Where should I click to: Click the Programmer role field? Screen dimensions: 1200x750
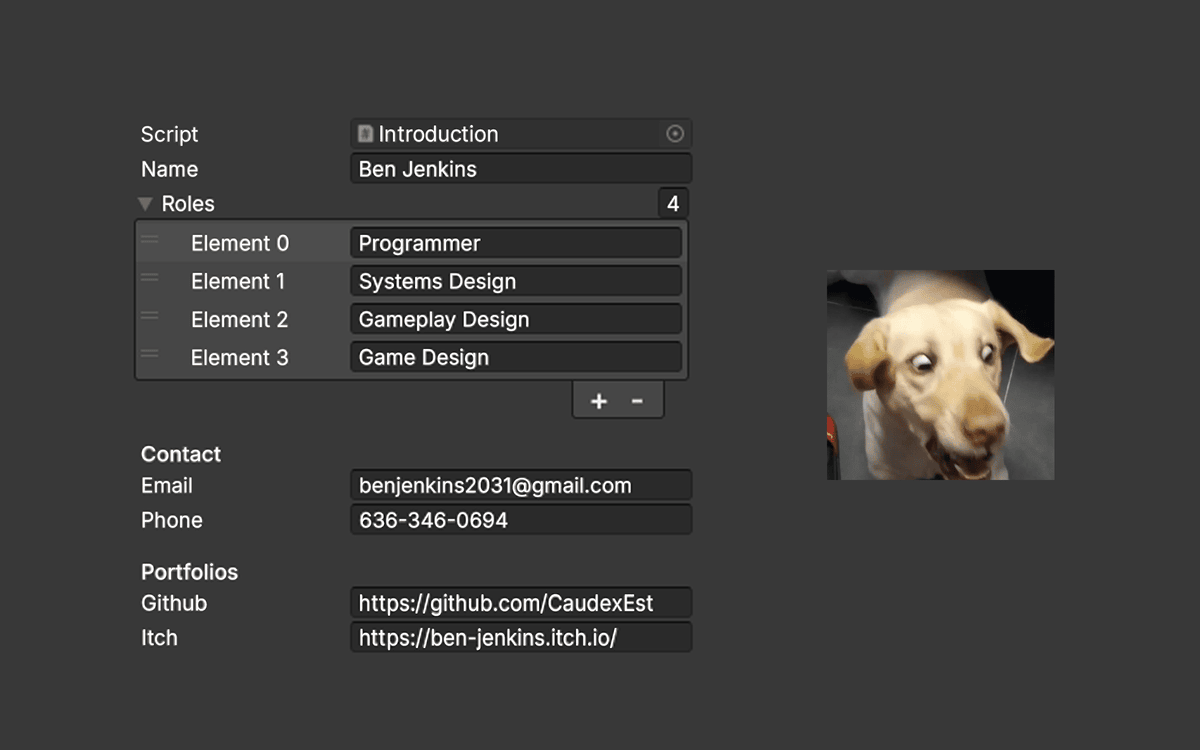[x=516, y=243]
